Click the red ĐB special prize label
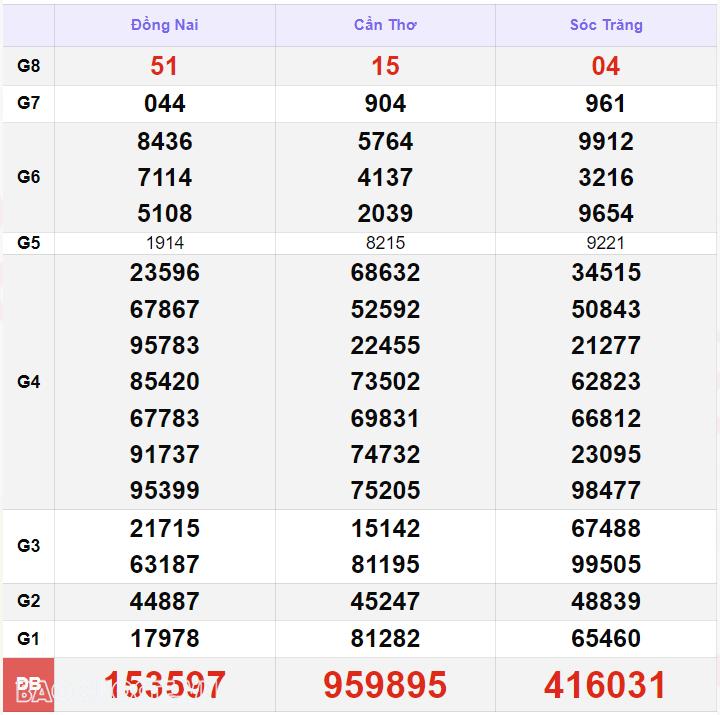The image size is (720, 715). point(29,685)
